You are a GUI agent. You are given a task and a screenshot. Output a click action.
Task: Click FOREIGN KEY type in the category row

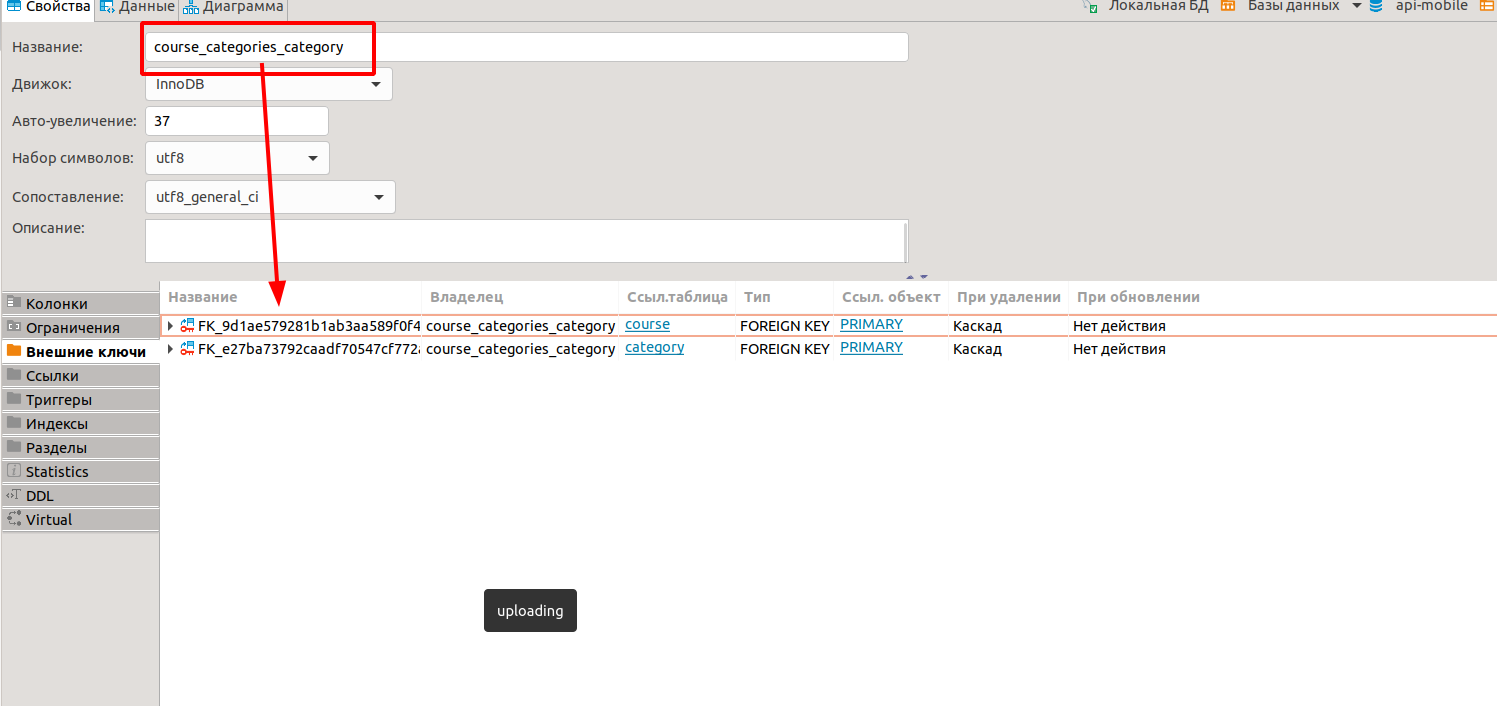pyautogui.click(x=784, y=349)
